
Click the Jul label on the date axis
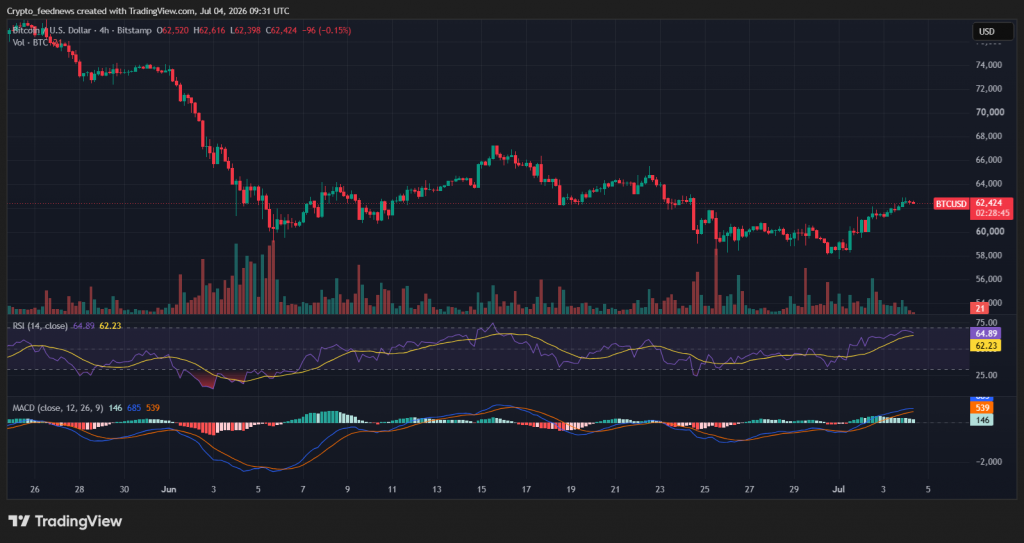[x=838, y=489]
